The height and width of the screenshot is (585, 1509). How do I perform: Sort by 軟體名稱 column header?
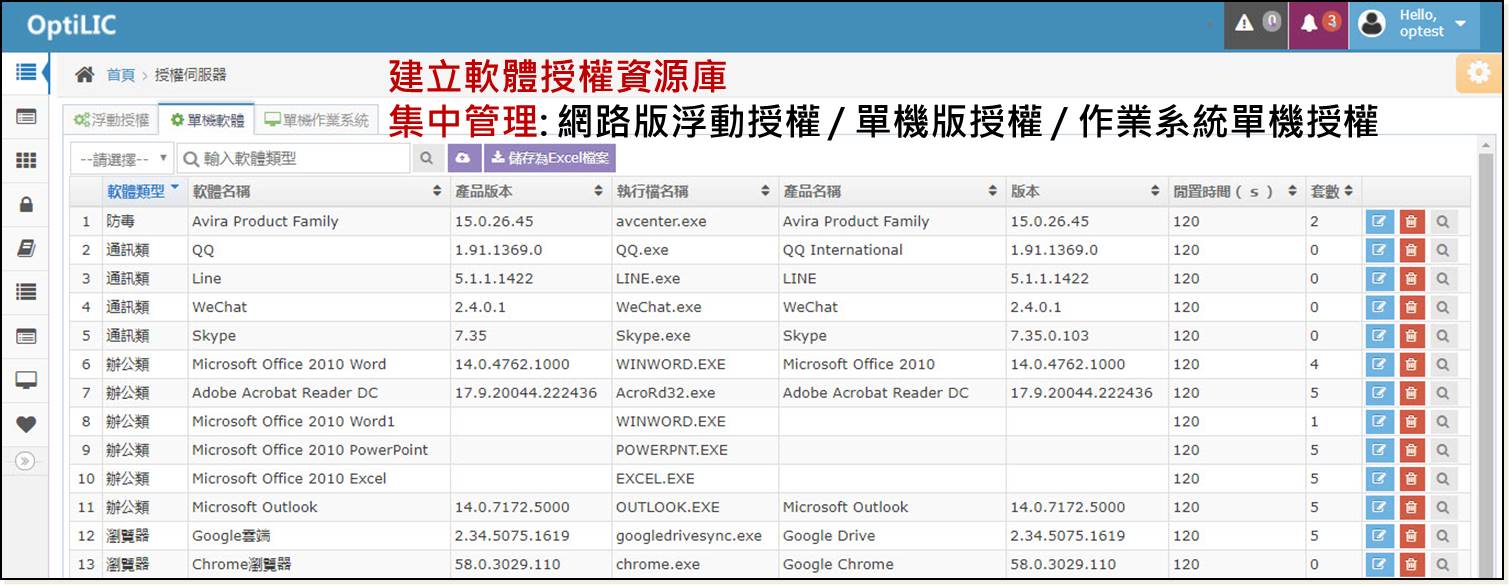pyautogui.click(x=317, y=191)
